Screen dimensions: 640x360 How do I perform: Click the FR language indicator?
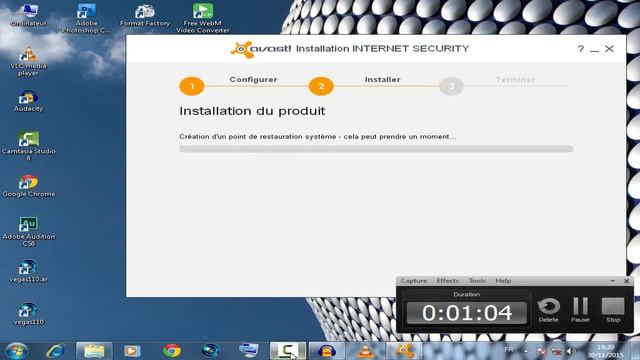[x=509, y=350]
